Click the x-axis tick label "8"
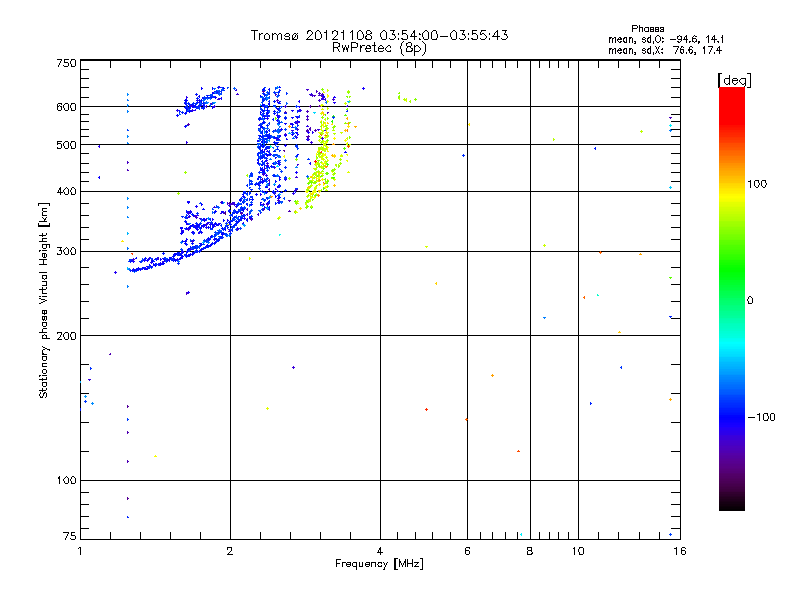Viewport: 800px width, 600px height. (530, 551)
